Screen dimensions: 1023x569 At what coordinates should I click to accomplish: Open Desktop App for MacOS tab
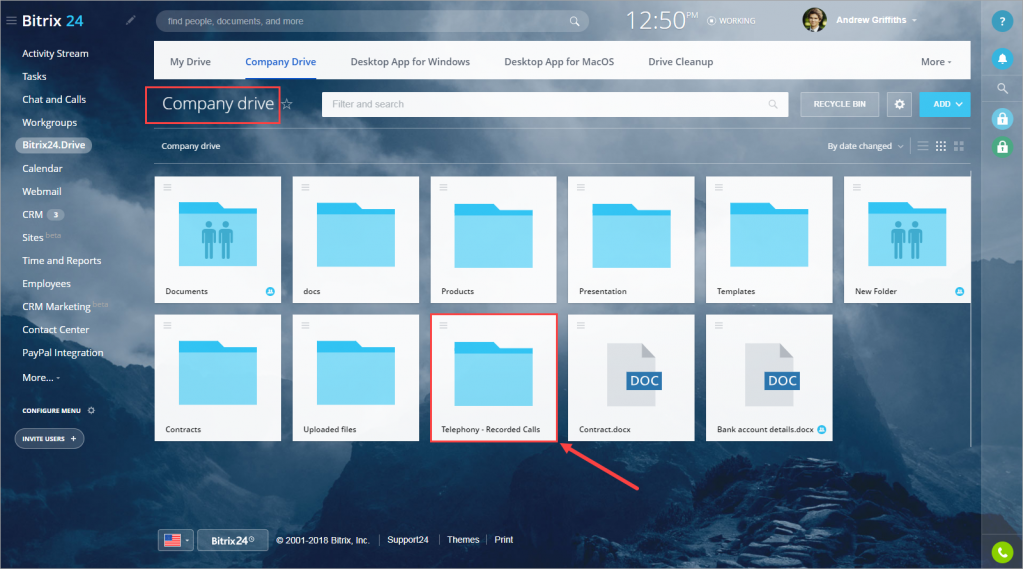[x=559, y=61]
